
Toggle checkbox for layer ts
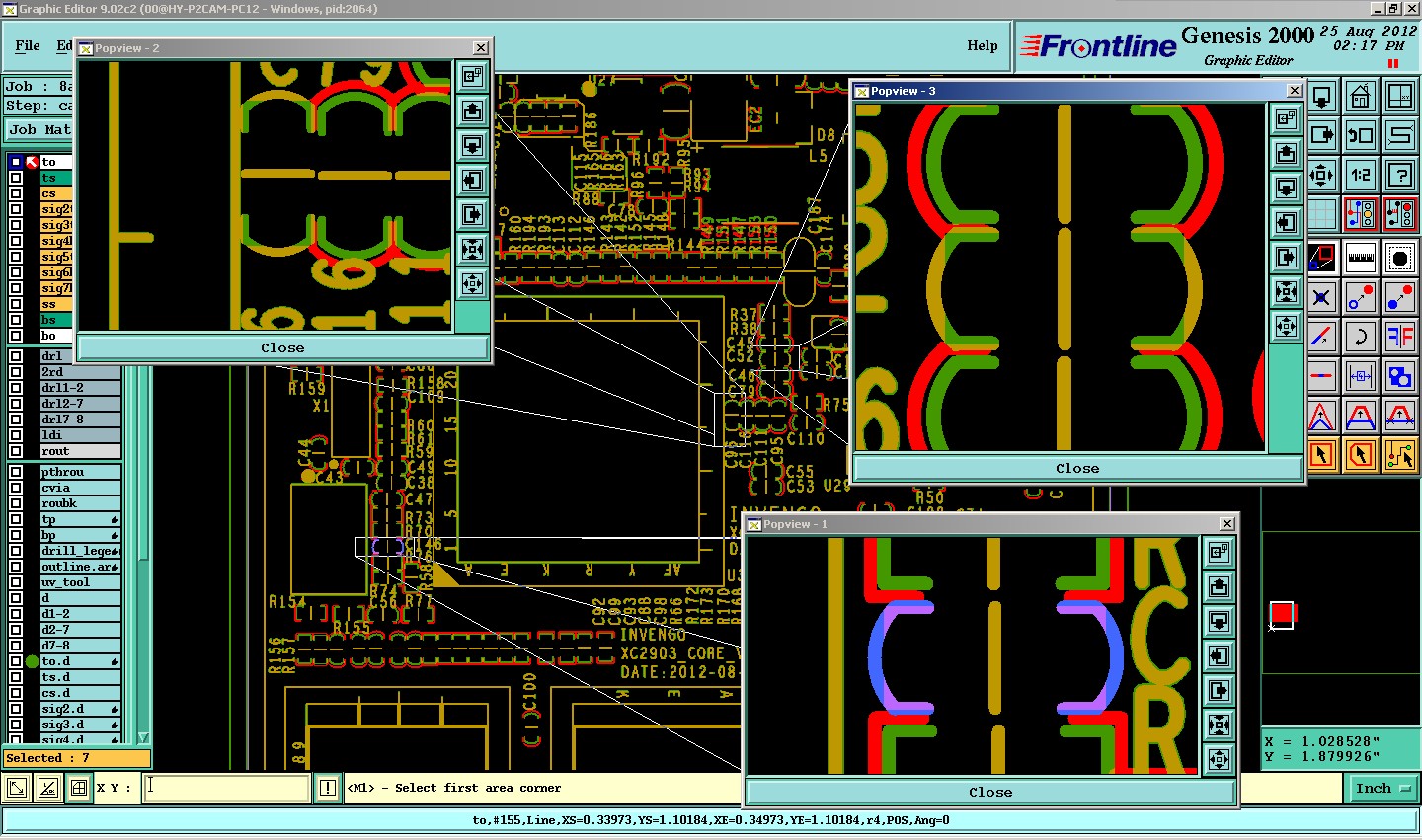[16, 178]
